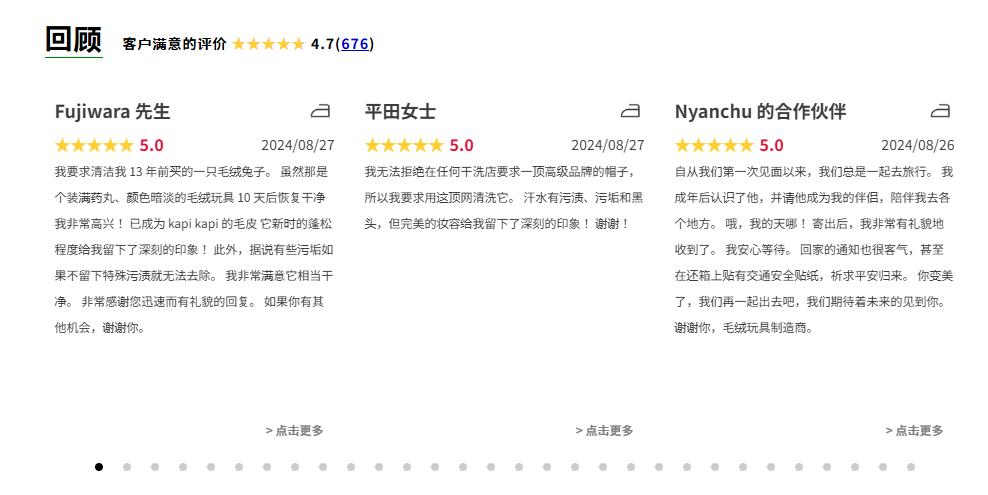Expand Nyanchu's review with 点击更多
The image size is (988, 495).
click(914, 431)
